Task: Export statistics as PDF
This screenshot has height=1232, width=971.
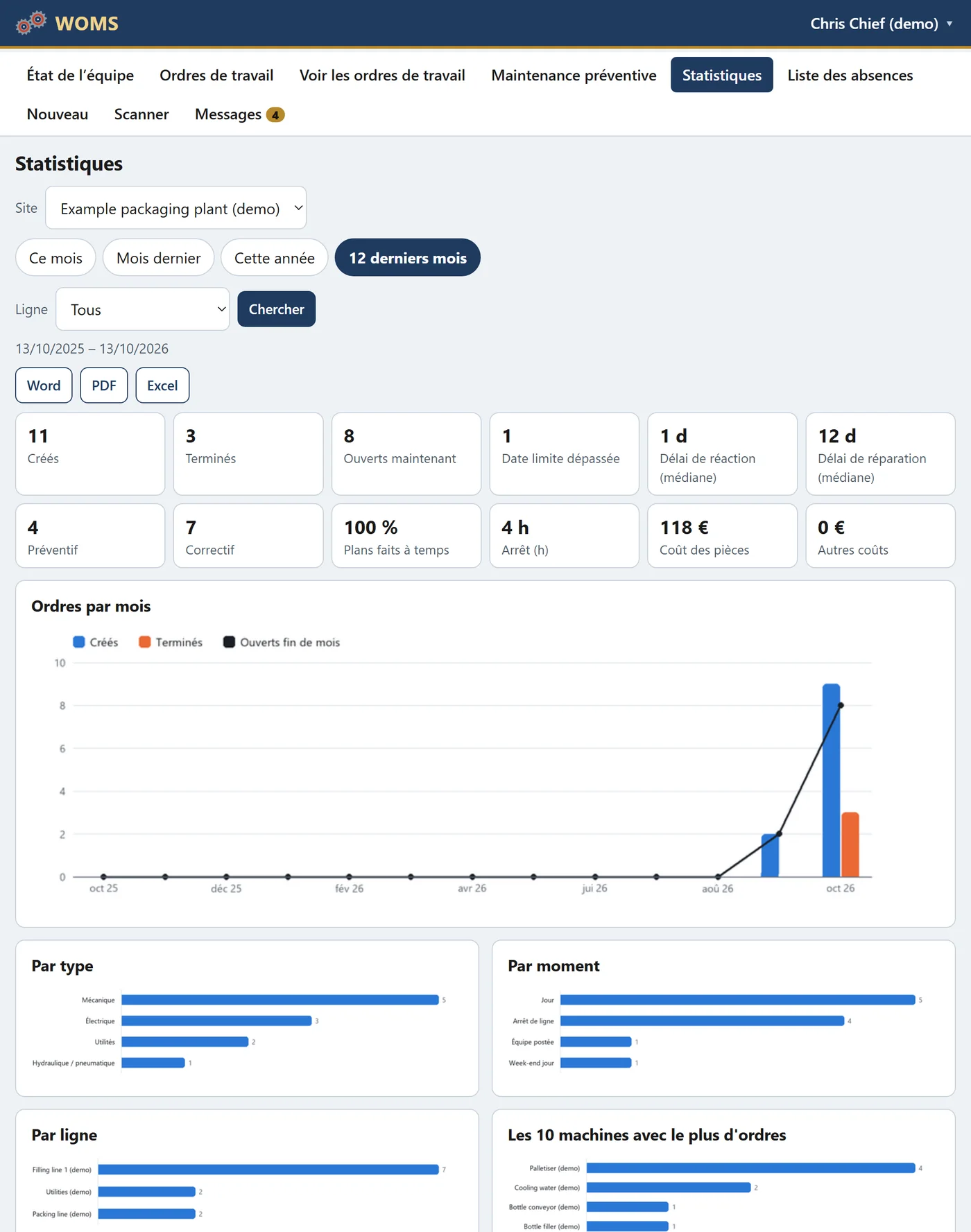Action: 104,385
